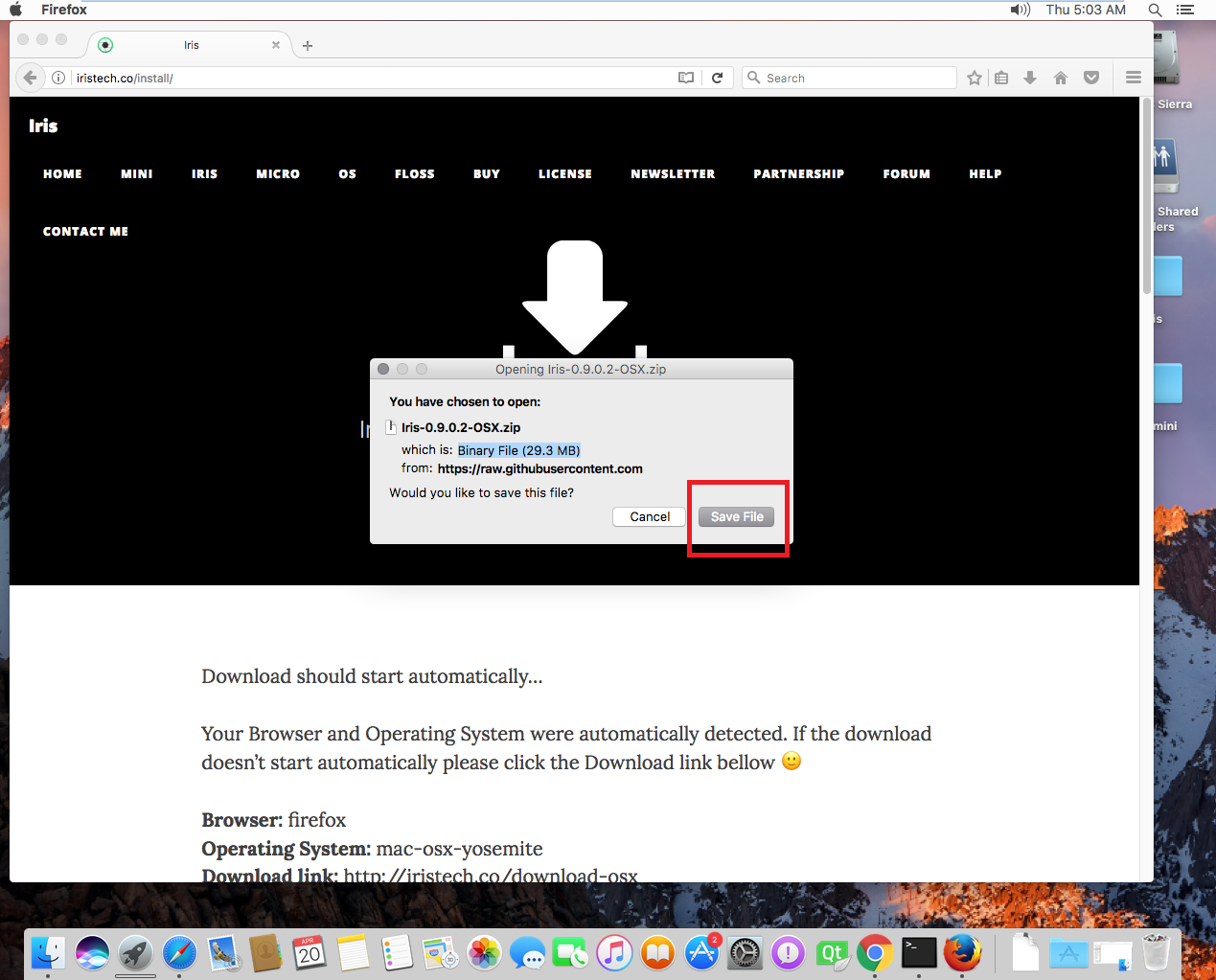Go to the Firefox home page icon
The height and width of the screenshot is (980, 1216).
pyautogui.click(x=1061, y=78)
